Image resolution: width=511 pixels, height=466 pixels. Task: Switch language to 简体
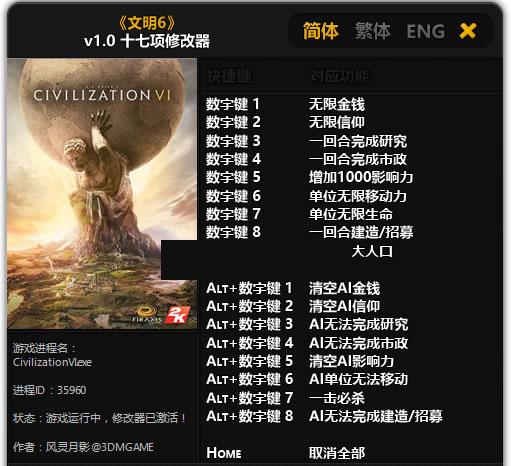321,31
